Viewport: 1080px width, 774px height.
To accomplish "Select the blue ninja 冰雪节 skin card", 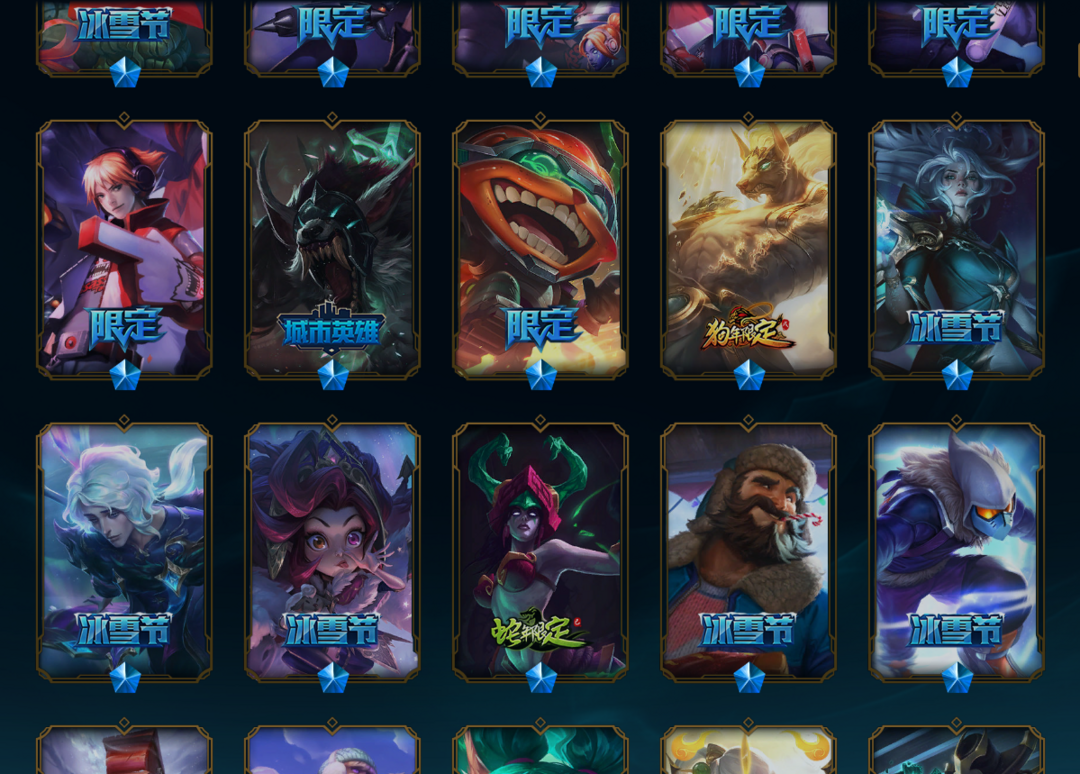I will [x=956, y=552].
